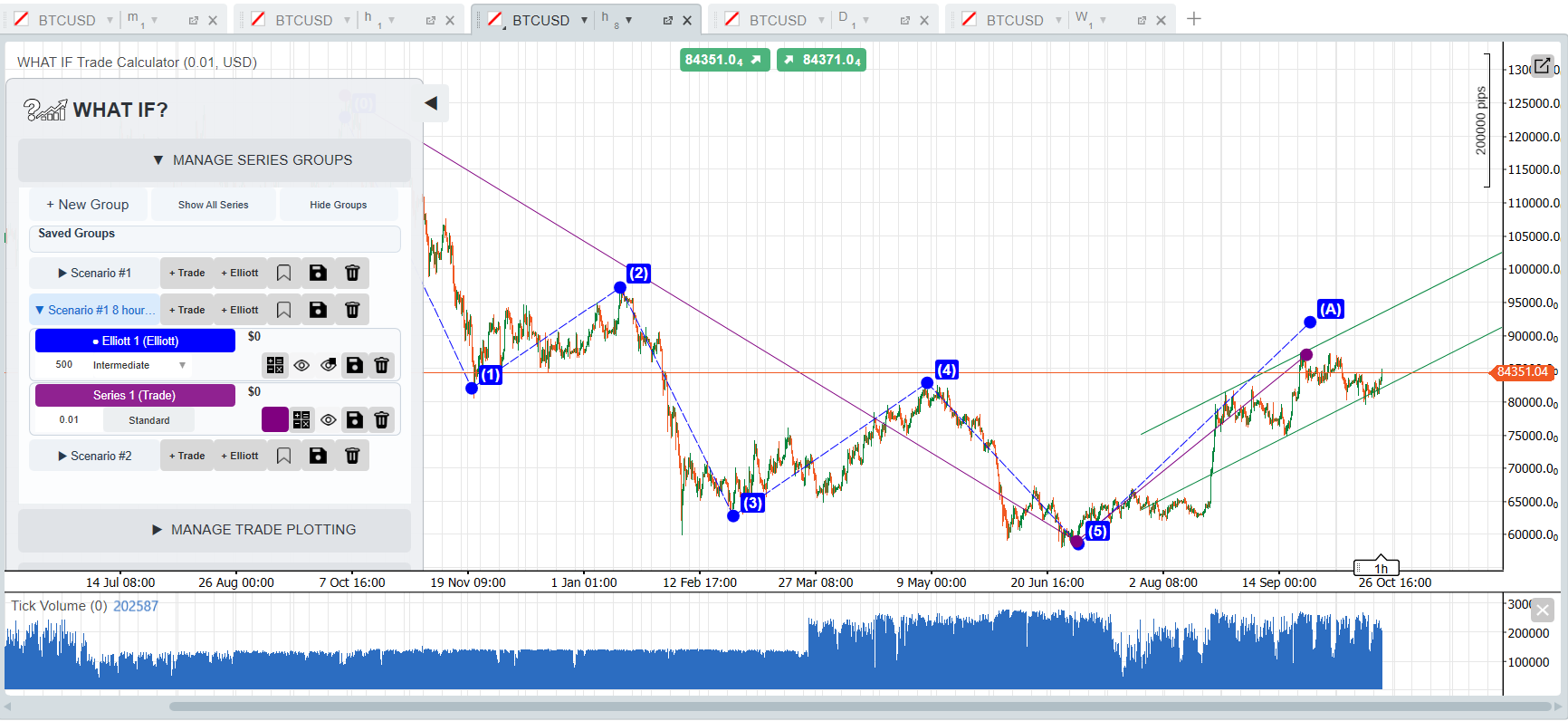The width and height of the screenshot is (1568, 721).
Task: Open purple color swatch for Series 1
Action: [x=274, y=419]
